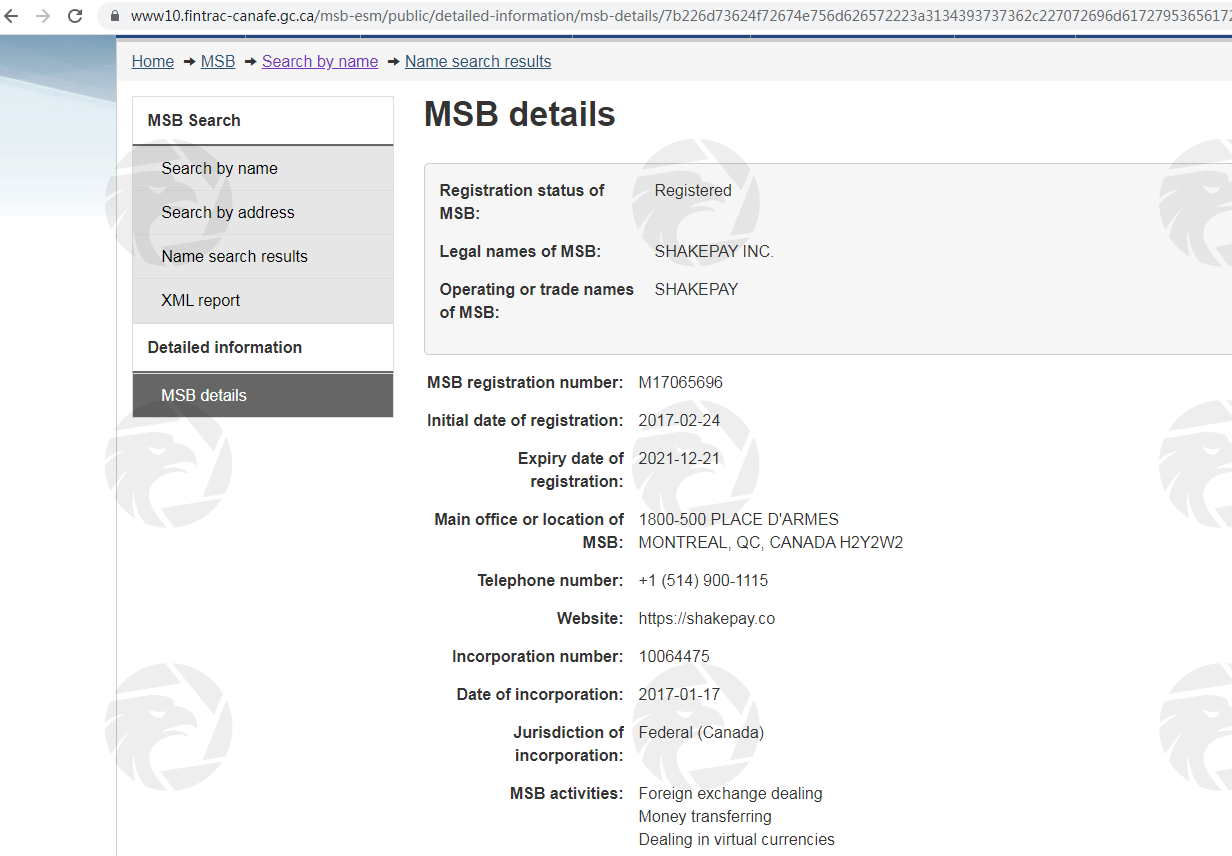The image size is (1232, 856).
Task: Click trade name SHAKEPAY value
Action: click(x=696, y=289)
